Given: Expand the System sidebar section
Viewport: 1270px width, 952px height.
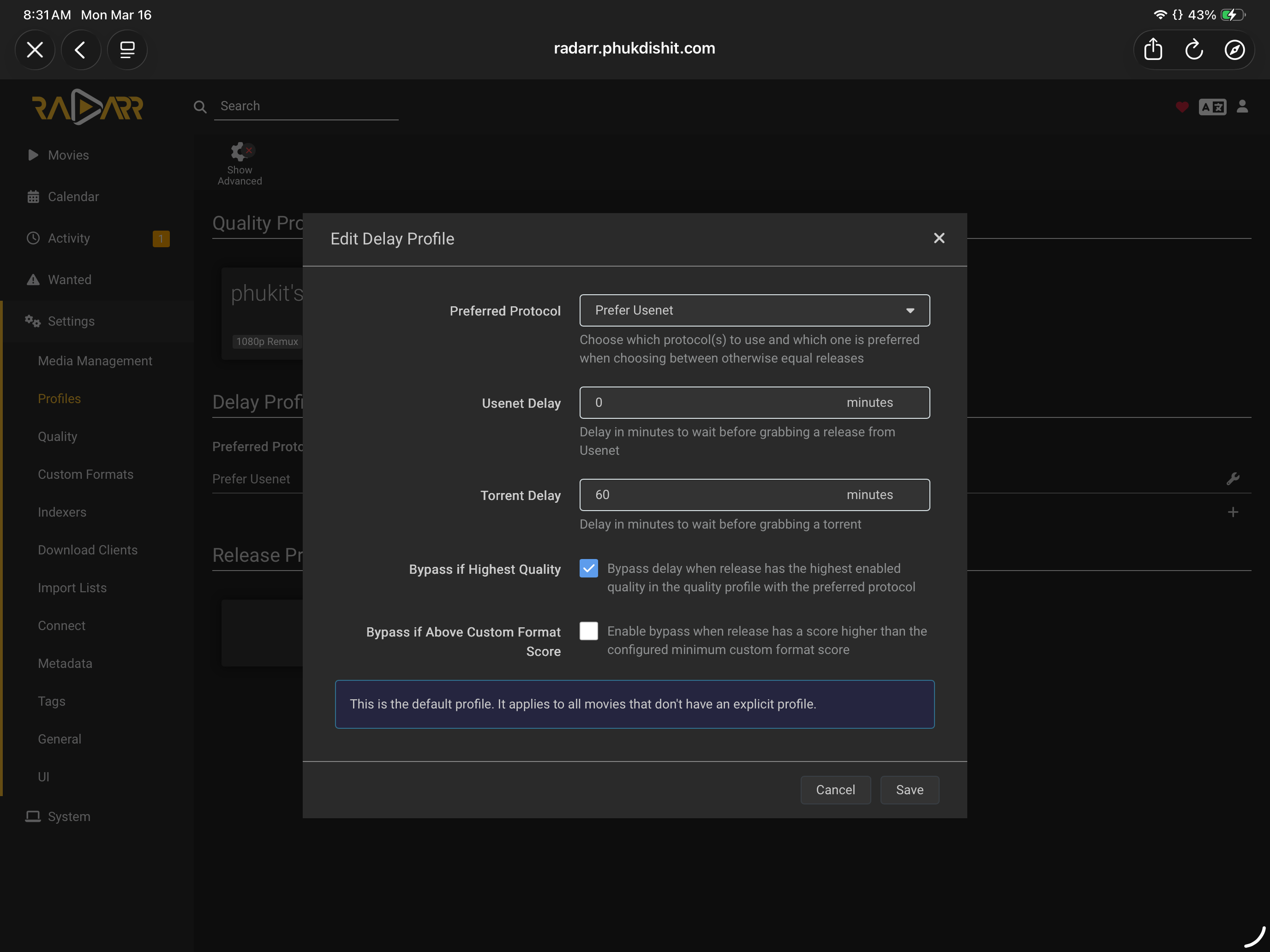Looking at the screenshot, I should [x=69, y=816].
